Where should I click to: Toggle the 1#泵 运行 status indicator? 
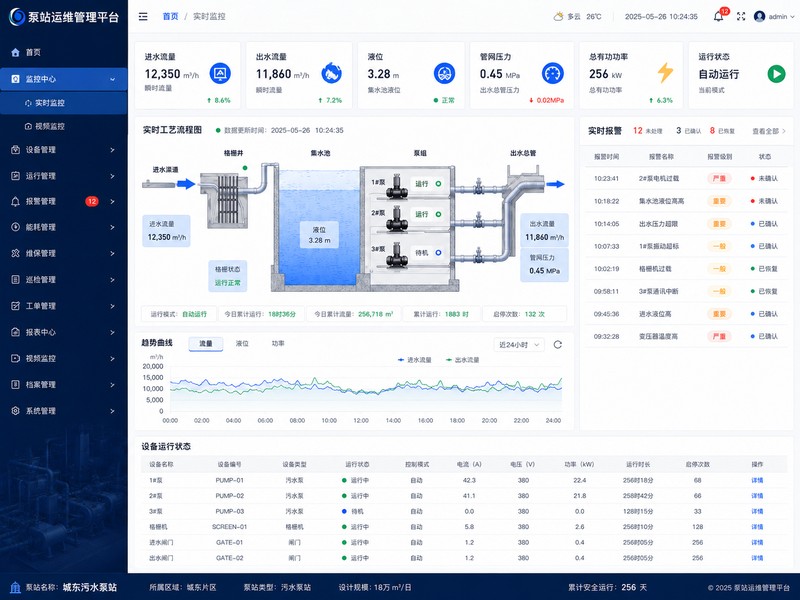[x=438, y=184]
